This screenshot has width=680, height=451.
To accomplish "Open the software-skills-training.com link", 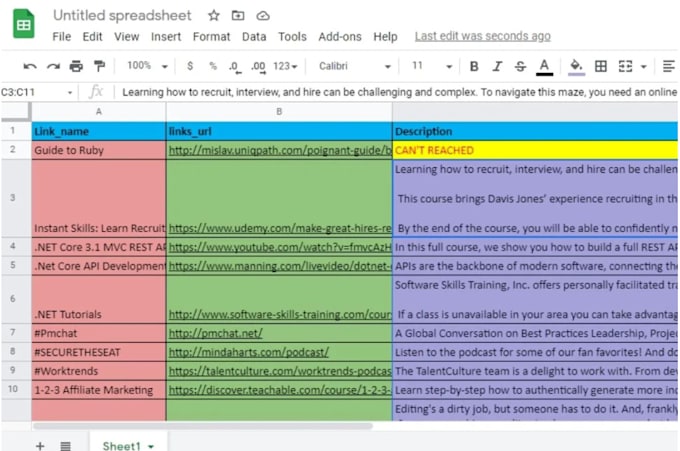I will tap(280, 314).
